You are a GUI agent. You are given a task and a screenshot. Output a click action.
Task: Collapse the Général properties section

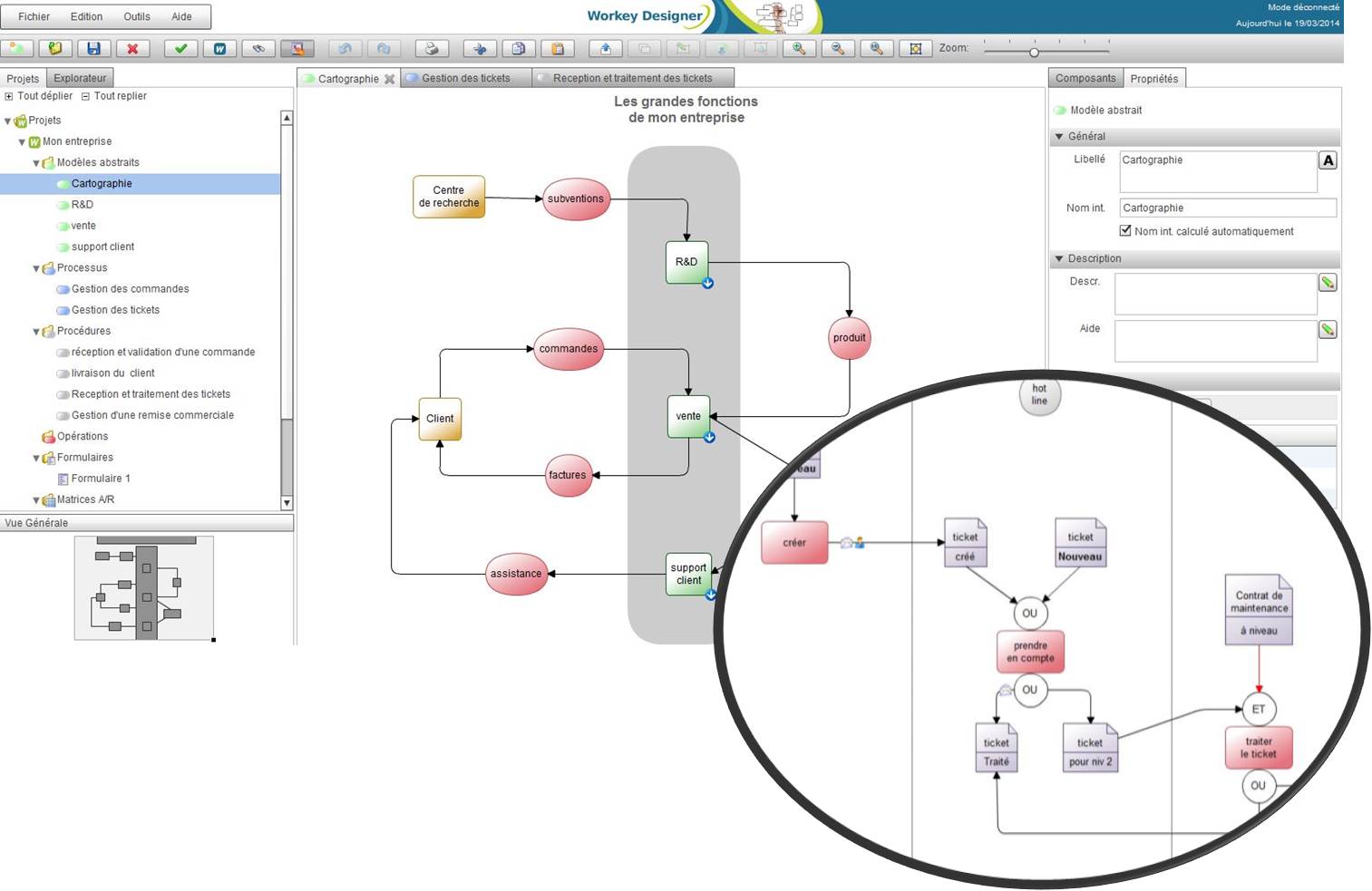(x=1059, y=137)
